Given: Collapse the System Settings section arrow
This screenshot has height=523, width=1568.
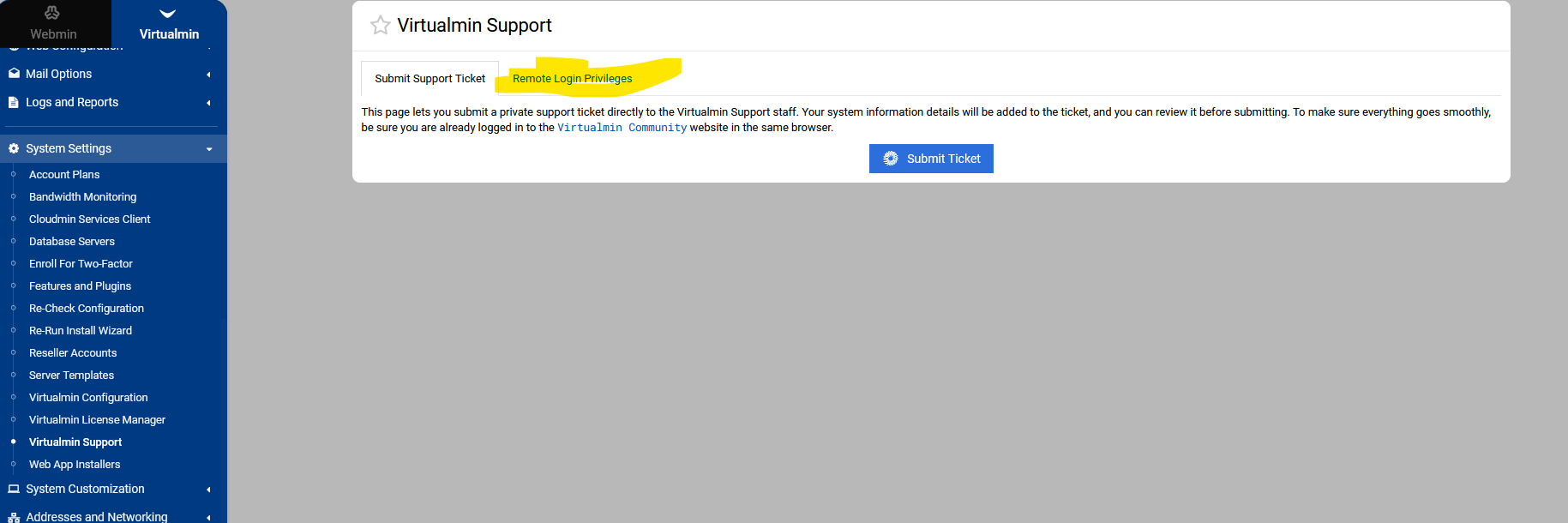Looking at the screenshot, I should [x=208, y=149].
